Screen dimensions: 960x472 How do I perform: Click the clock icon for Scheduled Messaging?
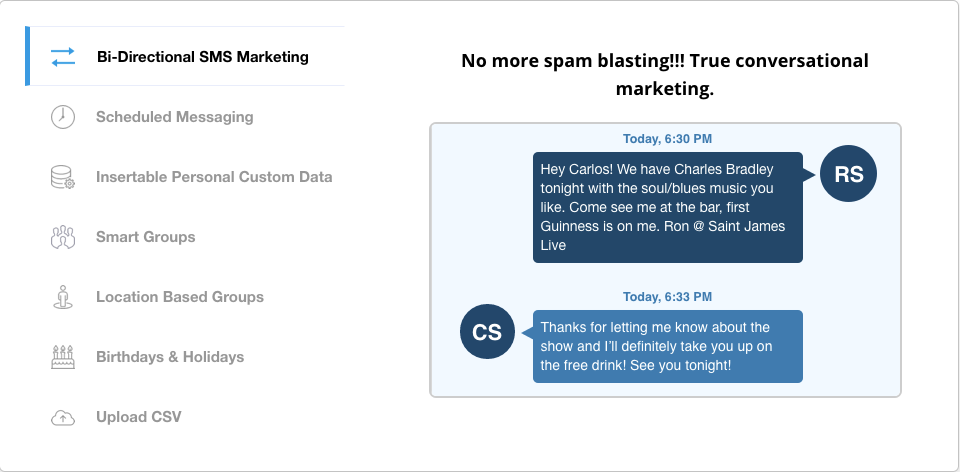62,116
